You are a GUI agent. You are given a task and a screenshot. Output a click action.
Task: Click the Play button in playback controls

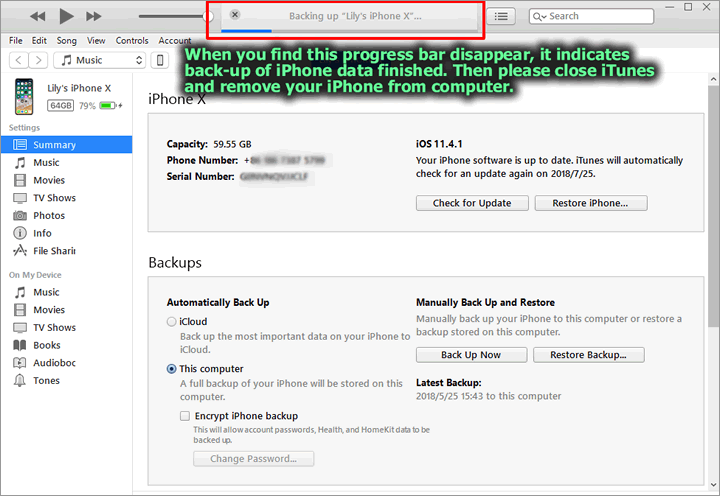click(66, 16)
